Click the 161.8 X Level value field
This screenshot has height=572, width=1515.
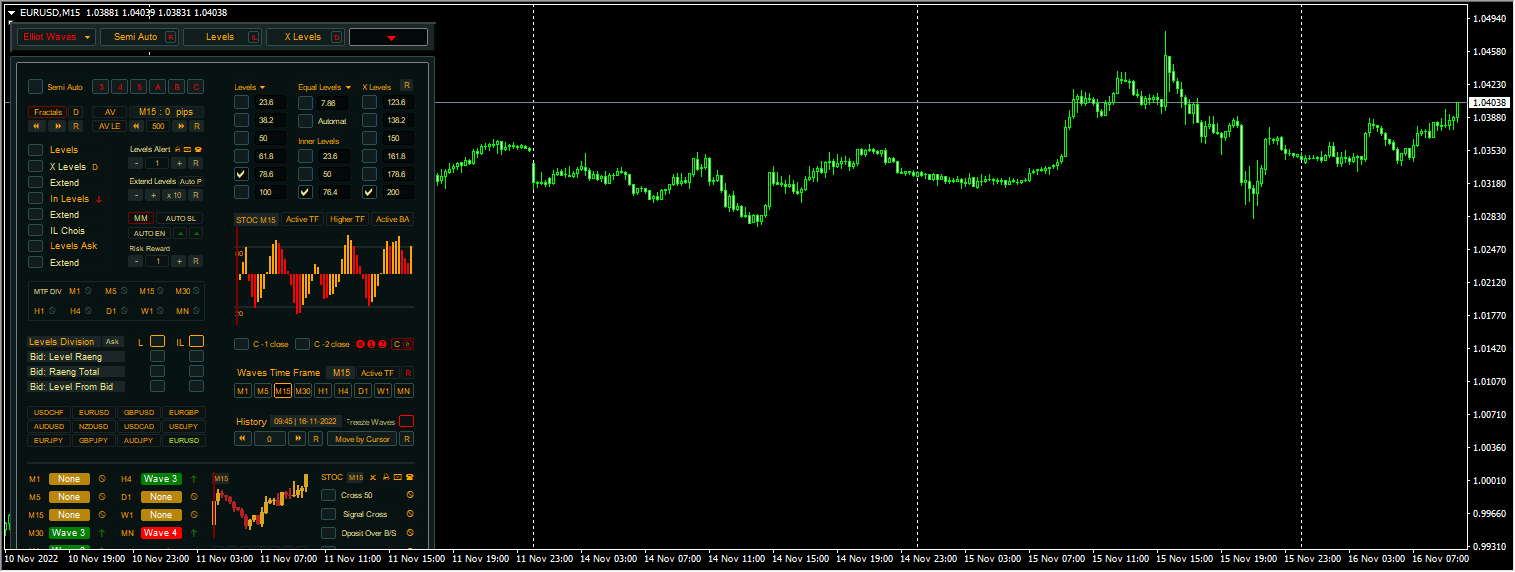tap(397, 156)
